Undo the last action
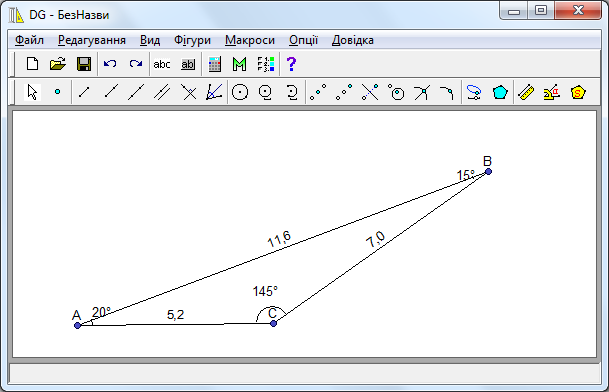The width and height of the screenshot is (609, 392). click(x=110, y=64)
